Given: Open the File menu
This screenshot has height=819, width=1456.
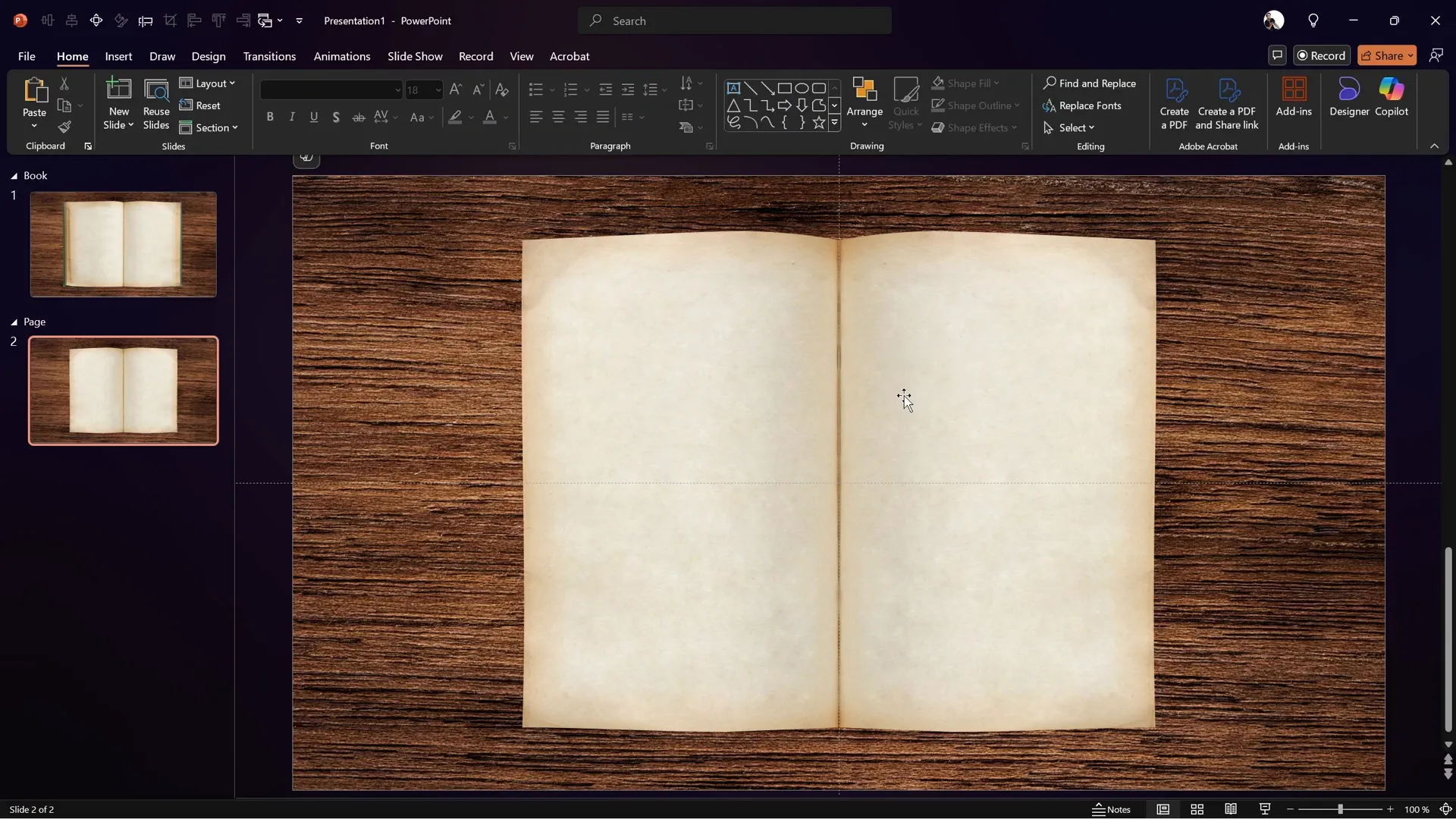Looking at the screenshot, I should pos(27,56).
